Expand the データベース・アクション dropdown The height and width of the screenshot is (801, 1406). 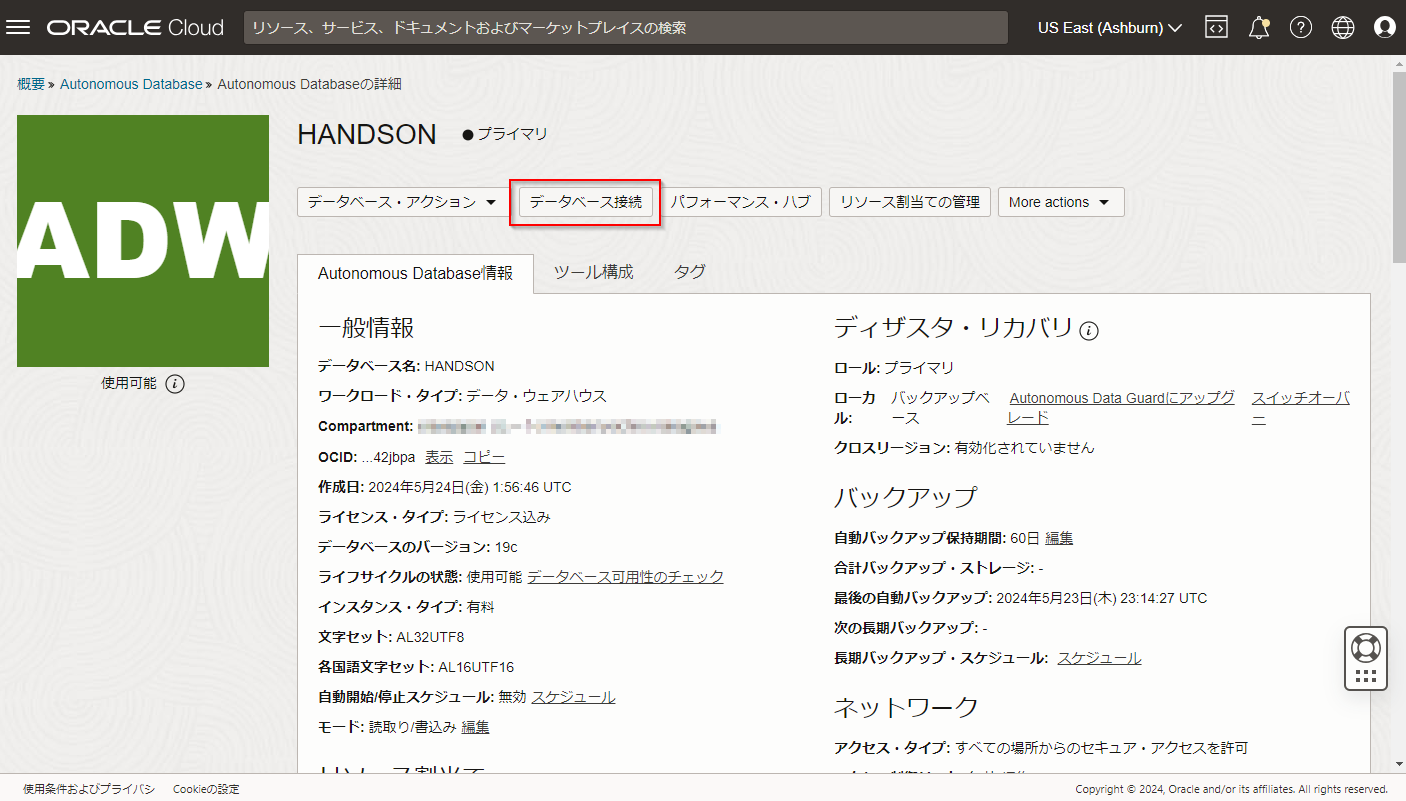tap(402, 202)
